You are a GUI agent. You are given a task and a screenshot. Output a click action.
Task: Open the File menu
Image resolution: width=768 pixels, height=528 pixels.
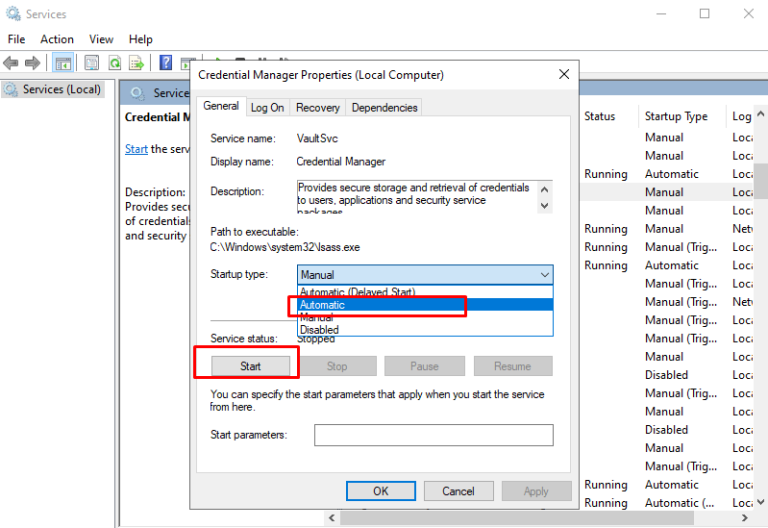(x=16, y=39)
